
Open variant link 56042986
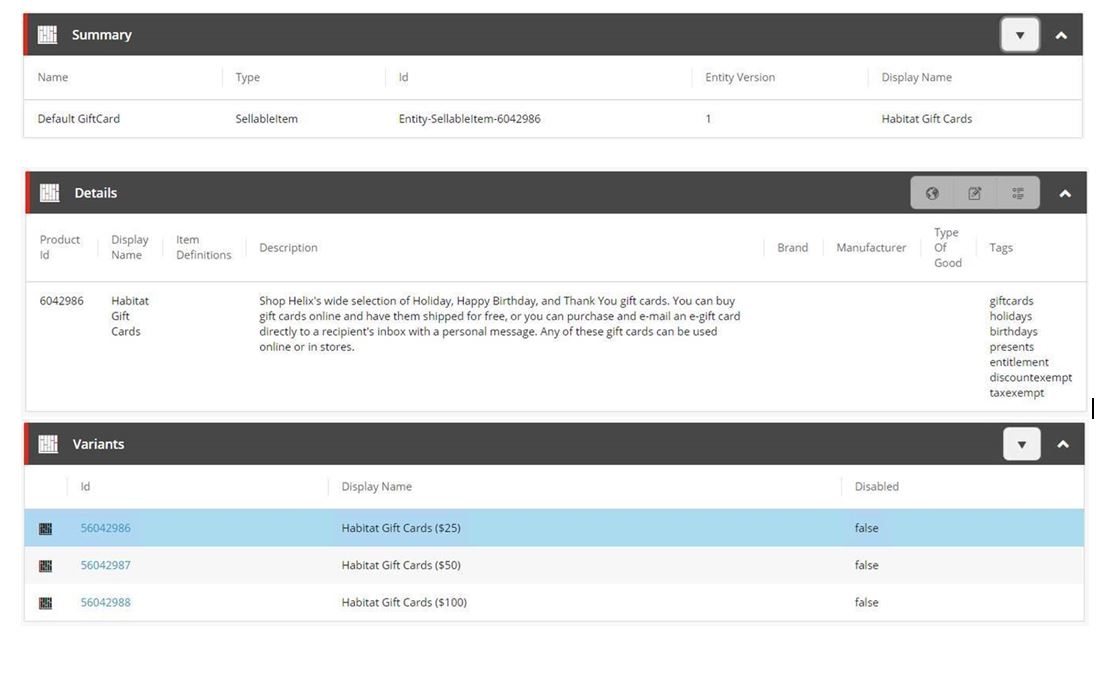click(105, 528)
